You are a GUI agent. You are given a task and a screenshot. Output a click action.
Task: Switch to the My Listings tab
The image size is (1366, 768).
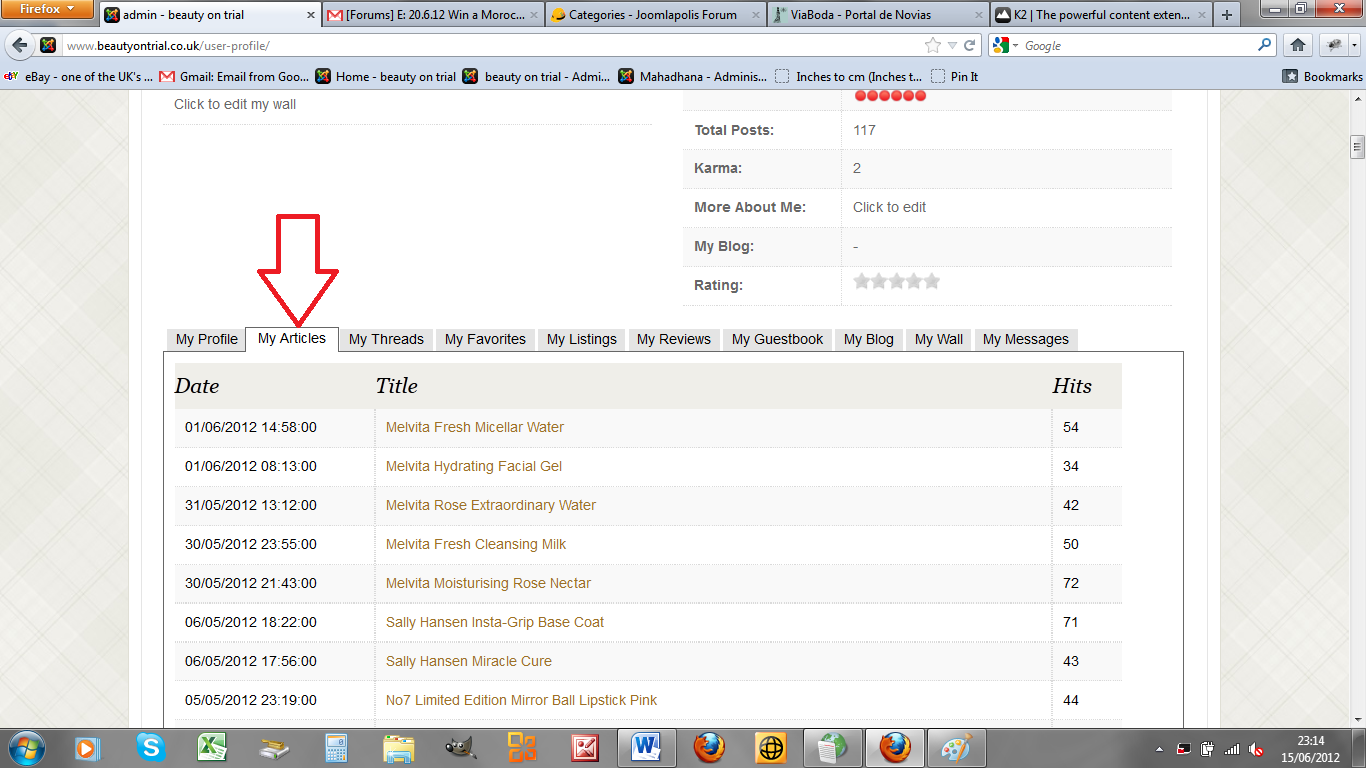(x=582, y=339)
